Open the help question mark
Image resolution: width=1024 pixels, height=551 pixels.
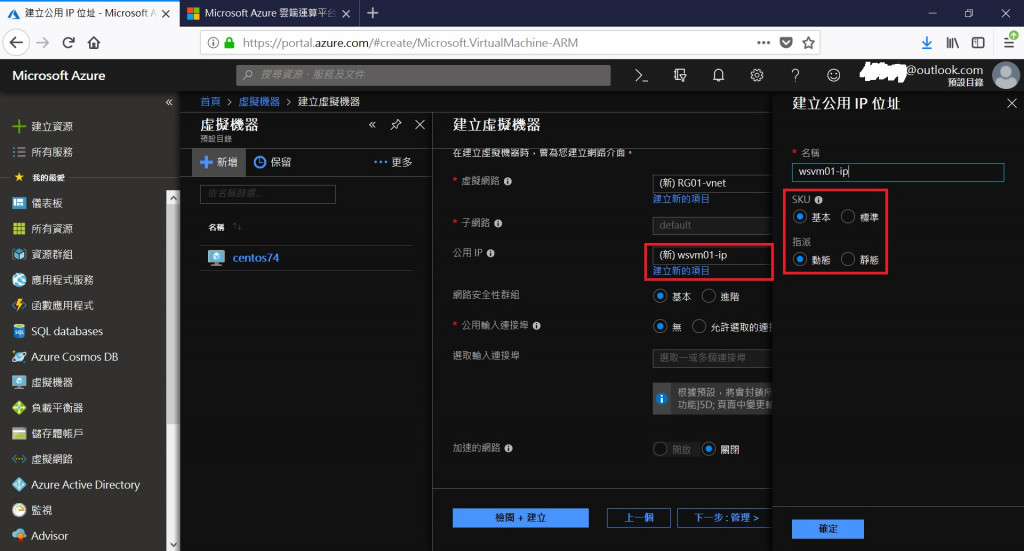pyautogui.click(x=795, y=76)
